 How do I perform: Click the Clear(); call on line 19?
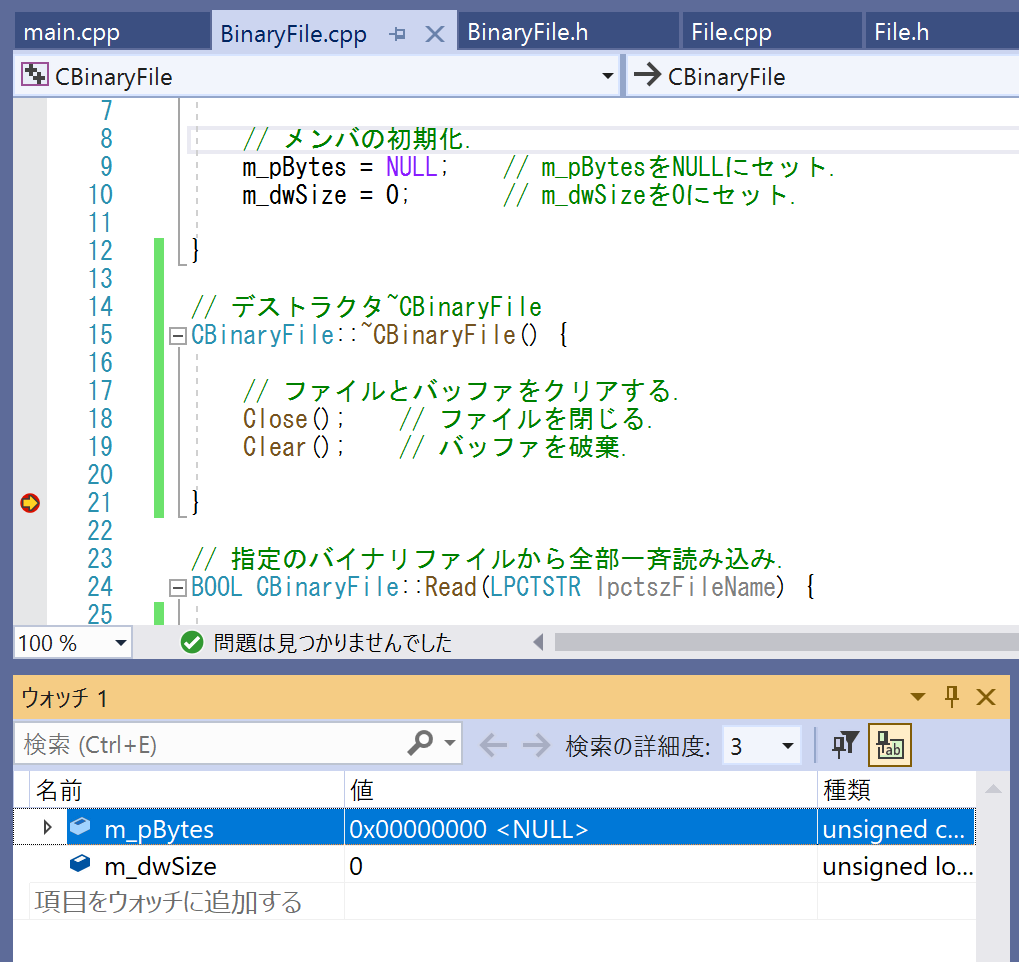tap(294, 447)
